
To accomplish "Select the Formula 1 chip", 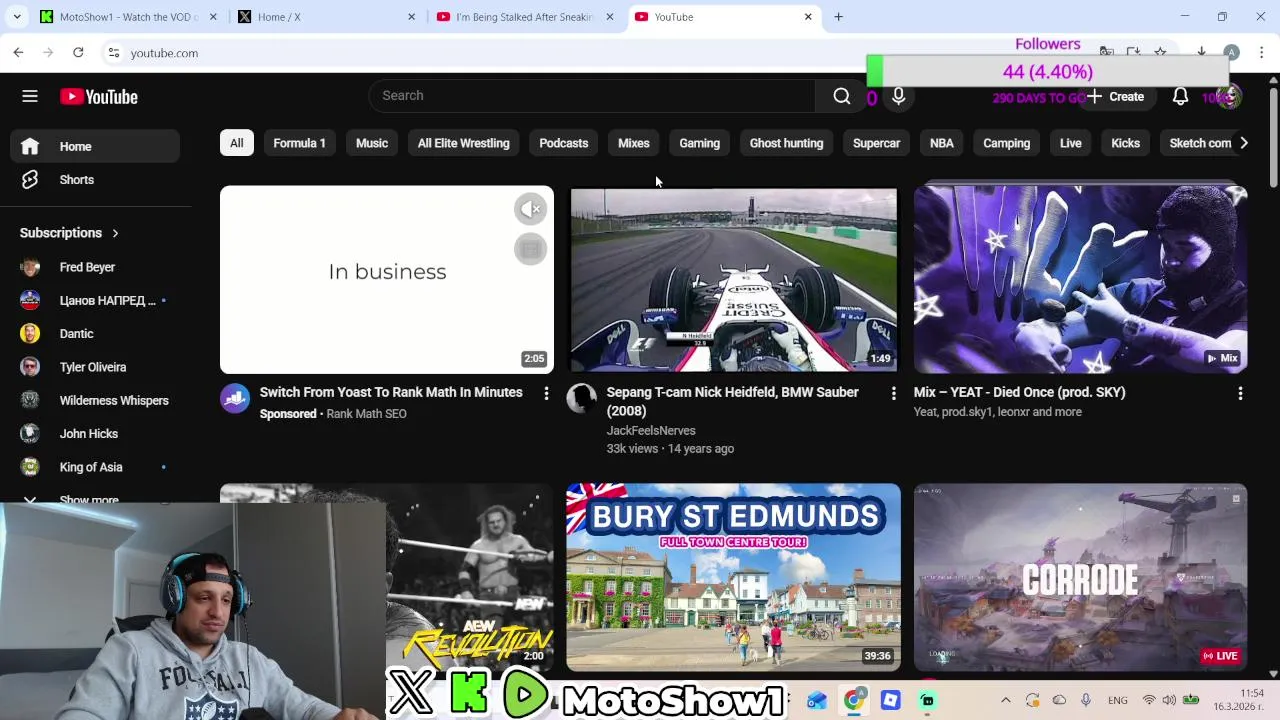I will pos(300,143).
